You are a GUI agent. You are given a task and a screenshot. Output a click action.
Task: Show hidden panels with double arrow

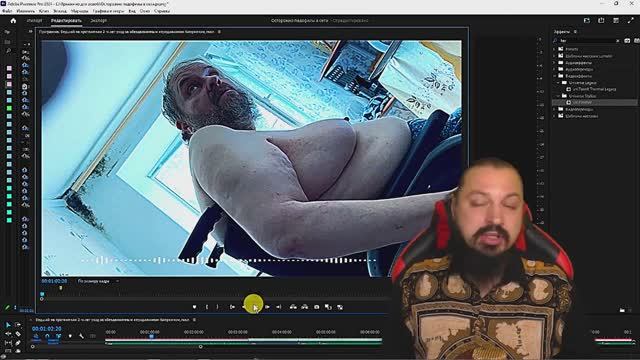point(30,31)
